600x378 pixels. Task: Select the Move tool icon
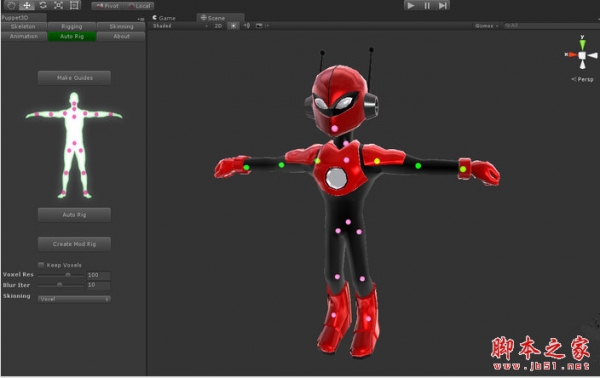coord(27,5)
